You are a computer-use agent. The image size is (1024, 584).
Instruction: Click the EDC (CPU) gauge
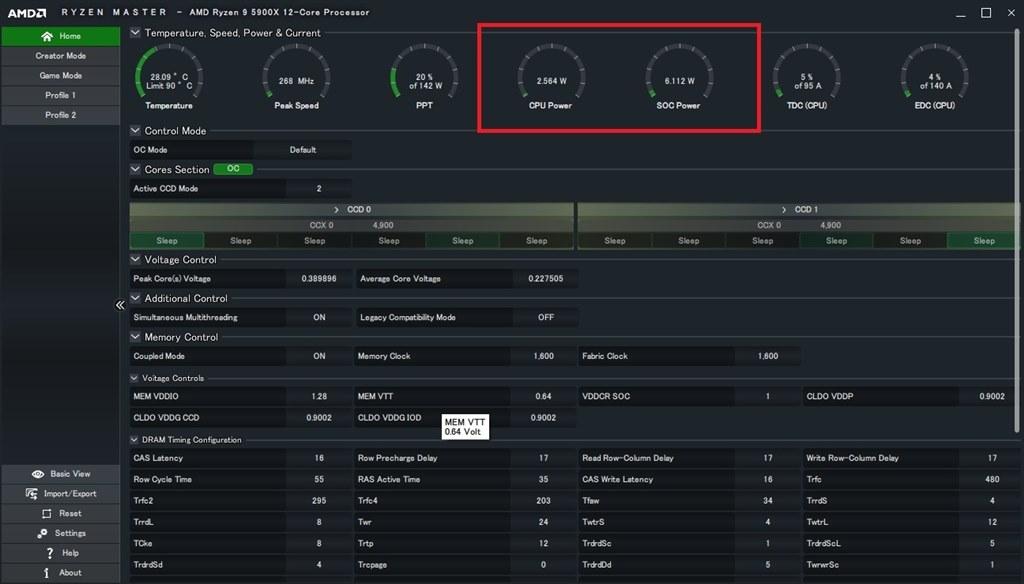[935, 76]
